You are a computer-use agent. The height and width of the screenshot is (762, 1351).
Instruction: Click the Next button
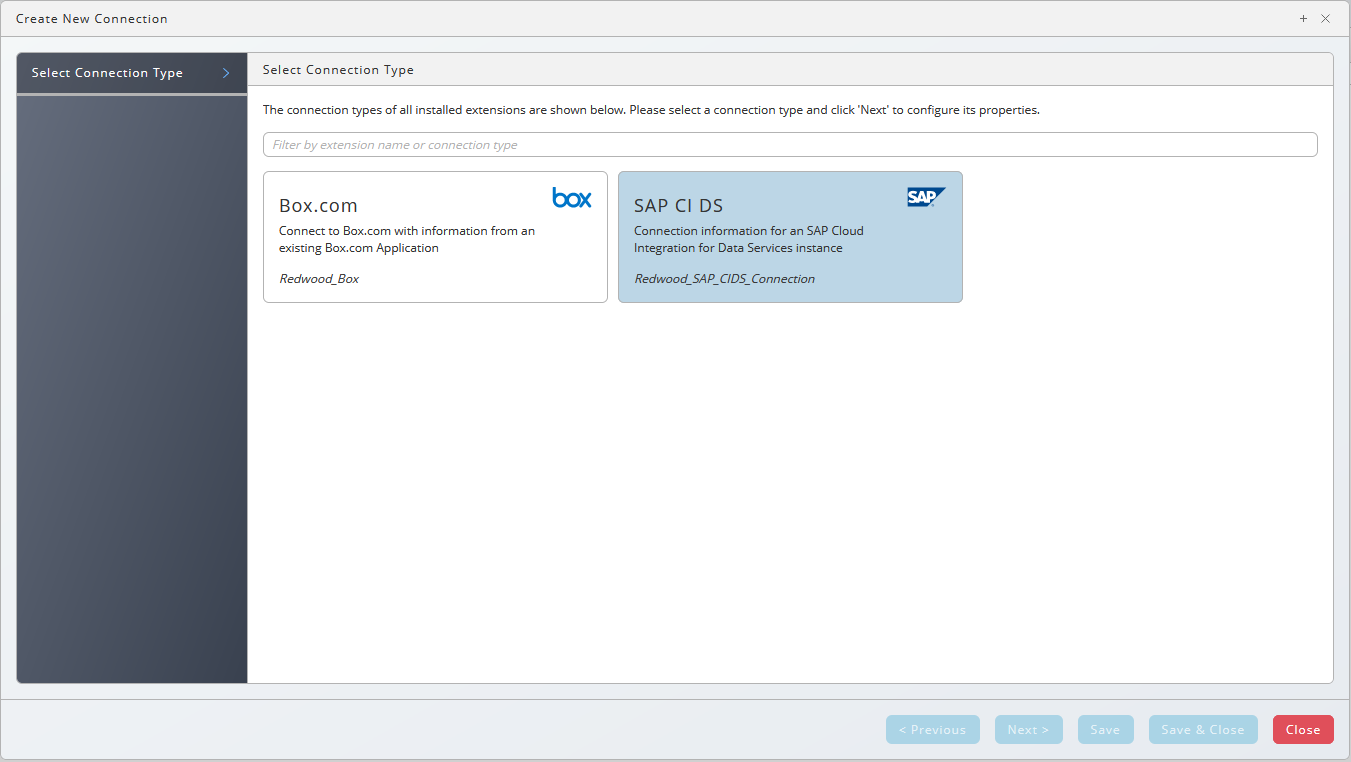1029,730
